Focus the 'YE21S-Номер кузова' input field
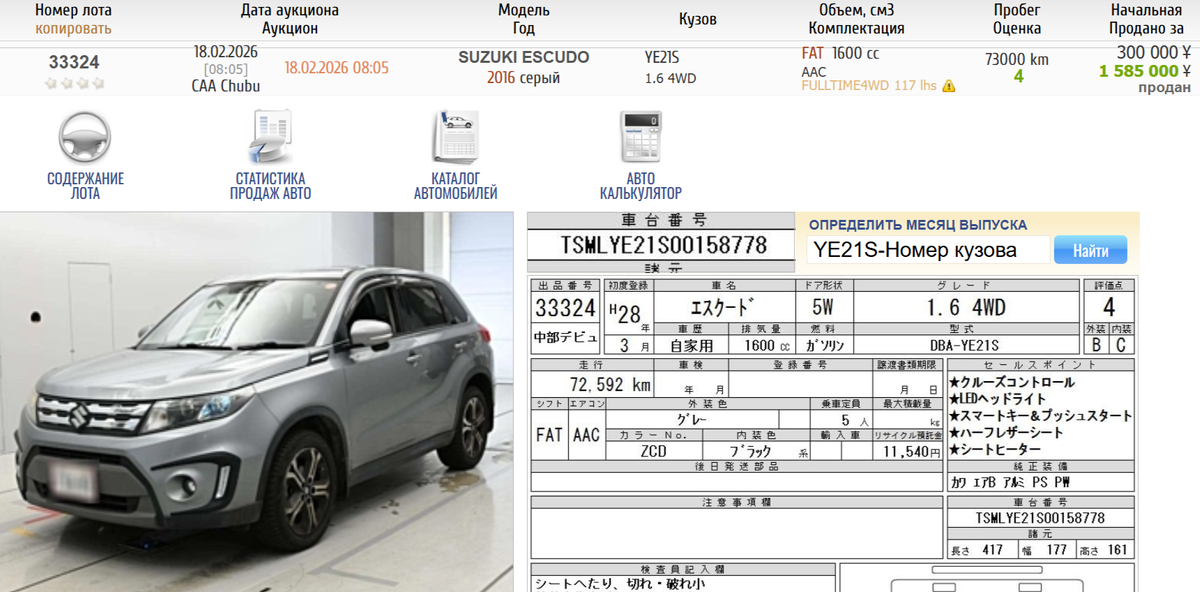 coord(928,250)
